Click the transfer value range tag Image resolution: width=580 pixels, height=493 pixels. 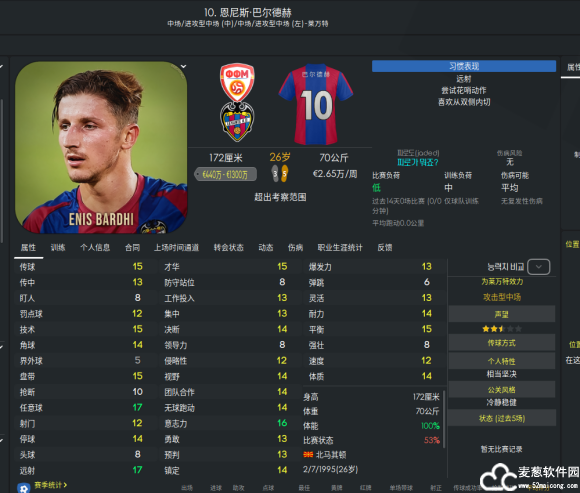[x=226, y=174]
